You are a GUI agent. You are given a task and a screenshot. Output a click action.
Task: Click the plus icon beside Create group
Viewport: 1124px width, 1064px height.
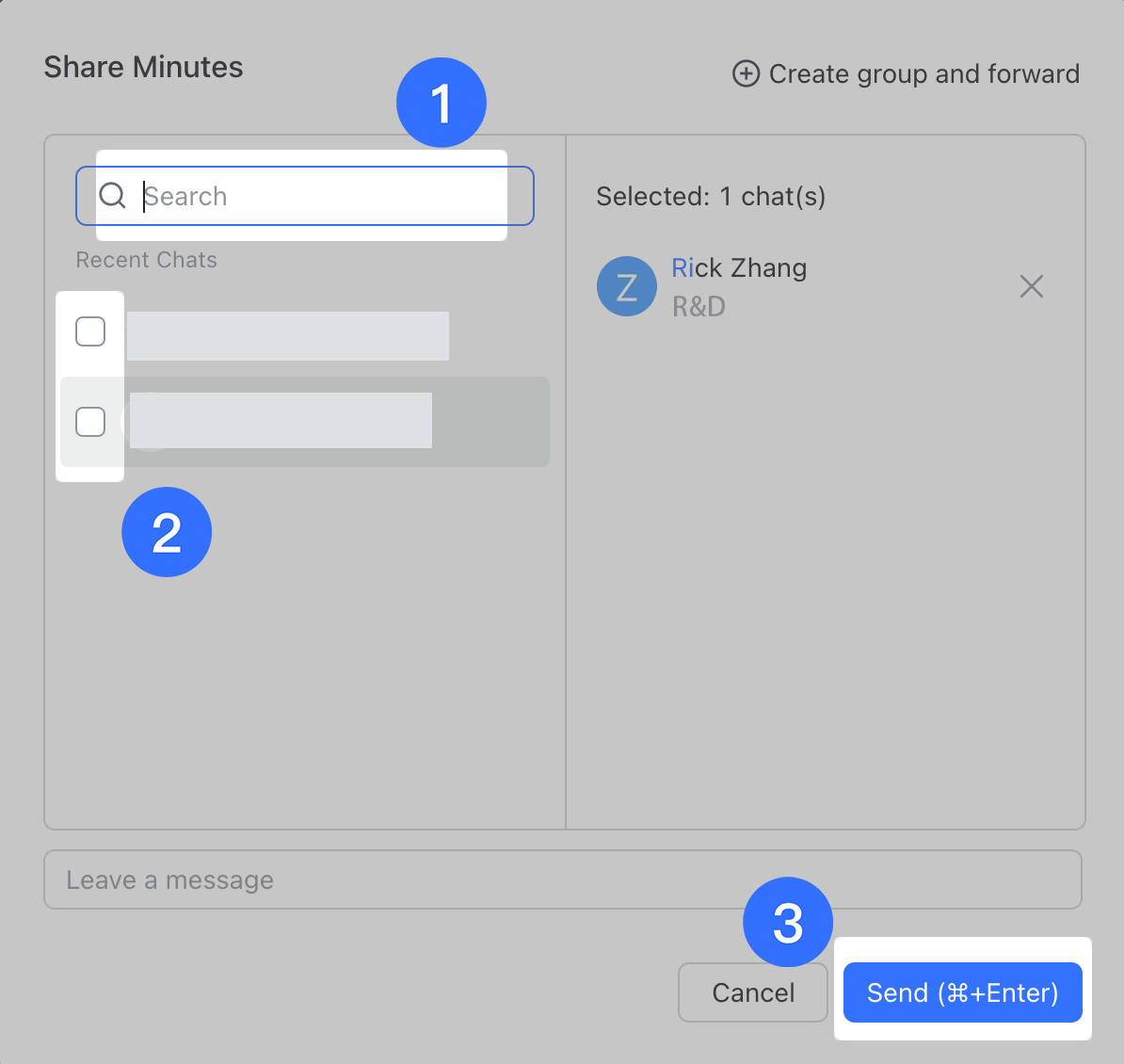(746, 73)
